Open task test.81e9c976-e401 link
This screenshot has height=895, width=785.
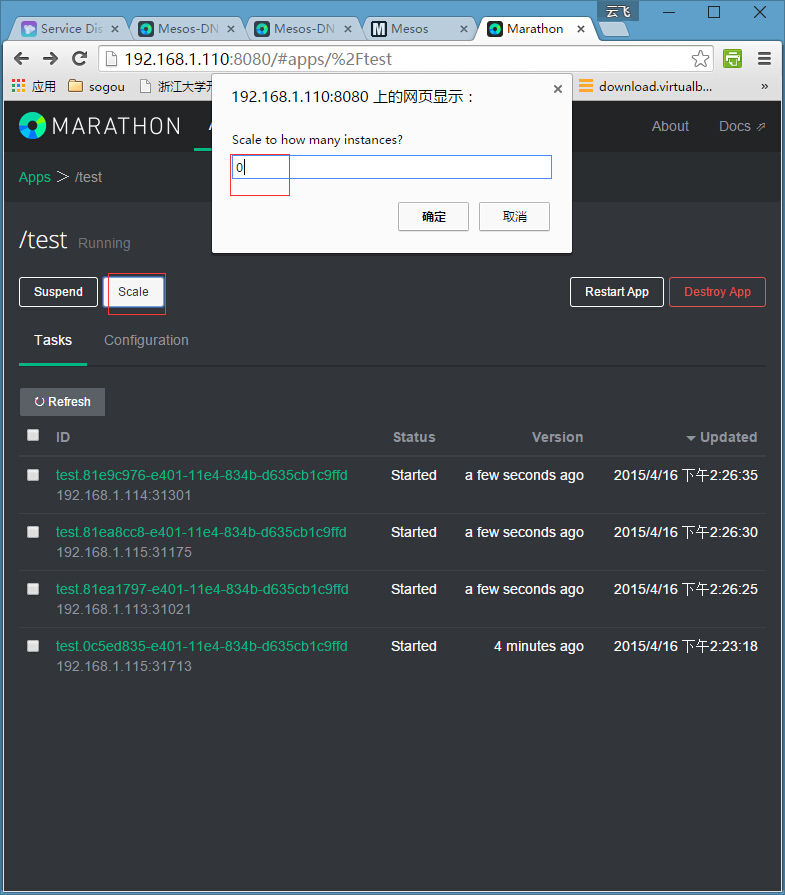click(202, 475)
